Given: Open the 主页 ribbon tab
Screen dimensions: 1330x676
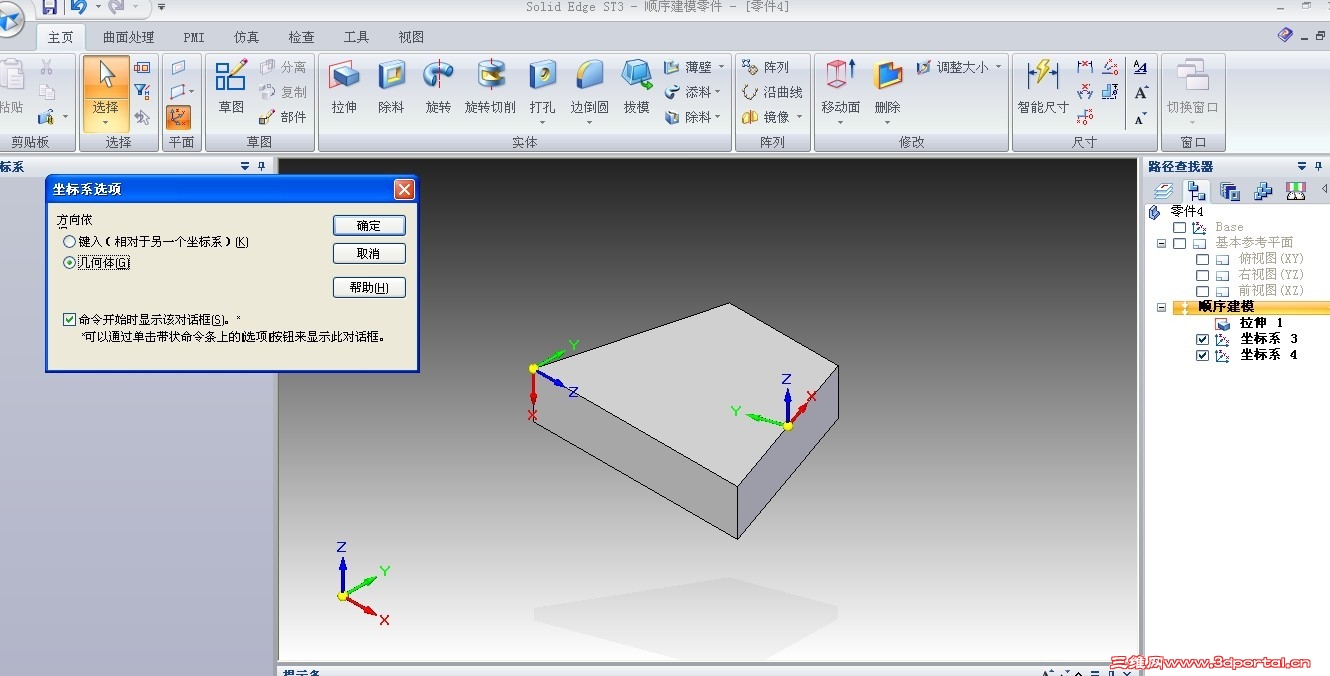Looking at the screenshot, I should click(61, 37).
